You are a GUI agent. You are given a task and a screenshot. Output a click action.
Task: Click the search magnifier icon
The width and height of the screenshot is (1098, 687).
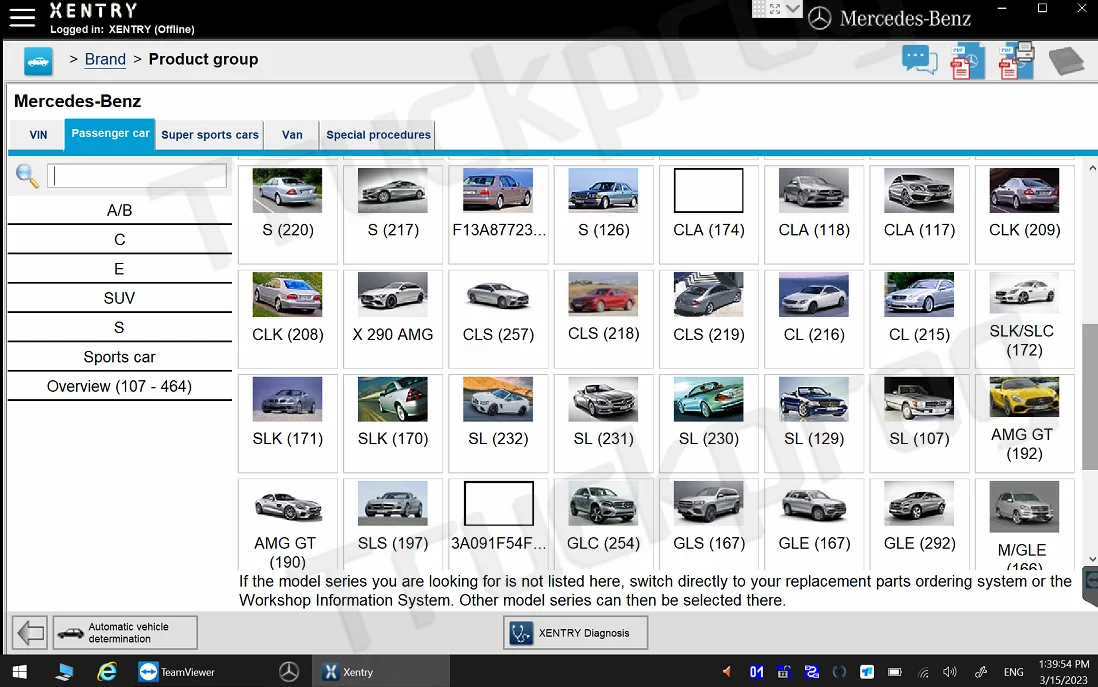click(27, 176)
